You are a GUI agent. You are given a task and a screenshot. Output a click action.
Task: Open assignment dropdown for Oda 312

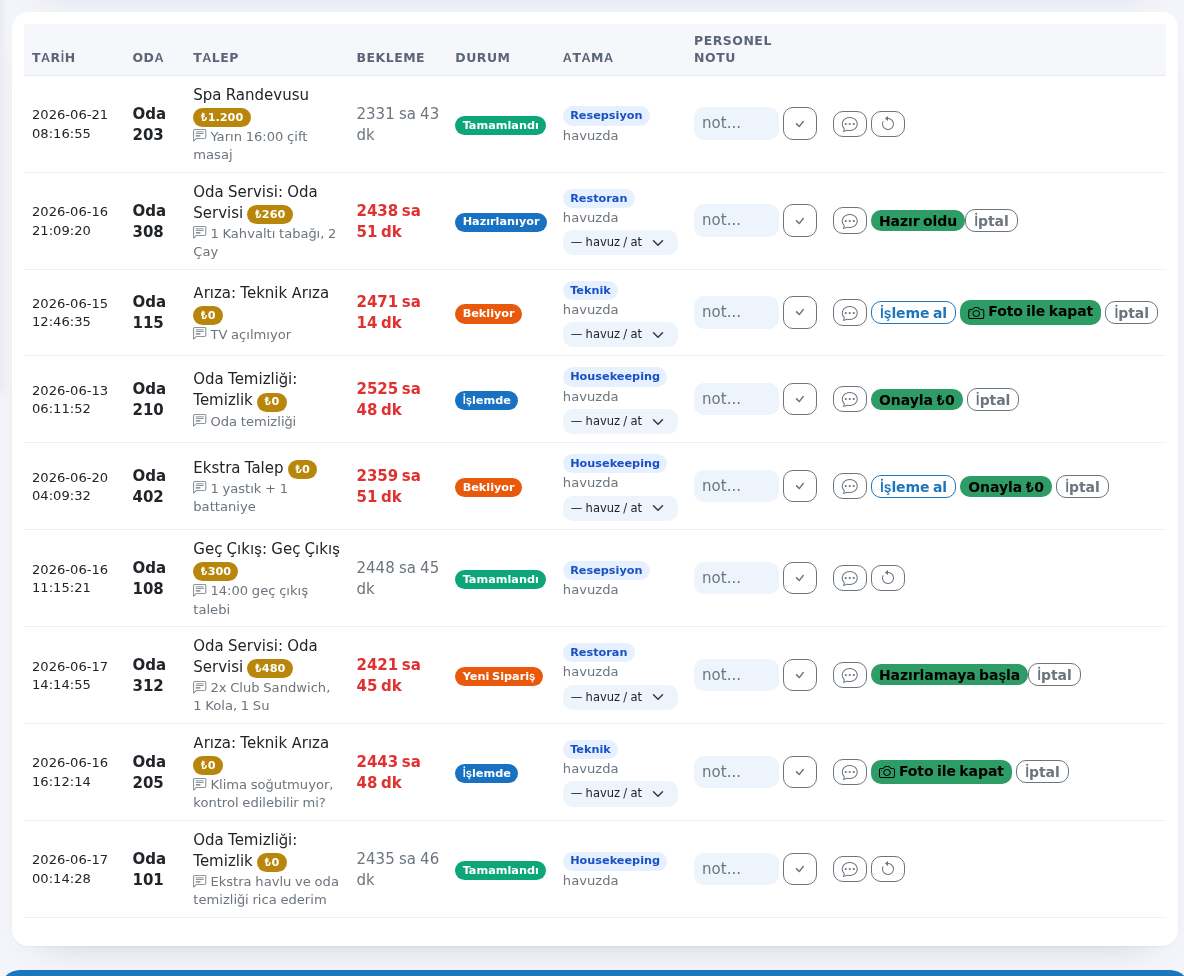620,697
